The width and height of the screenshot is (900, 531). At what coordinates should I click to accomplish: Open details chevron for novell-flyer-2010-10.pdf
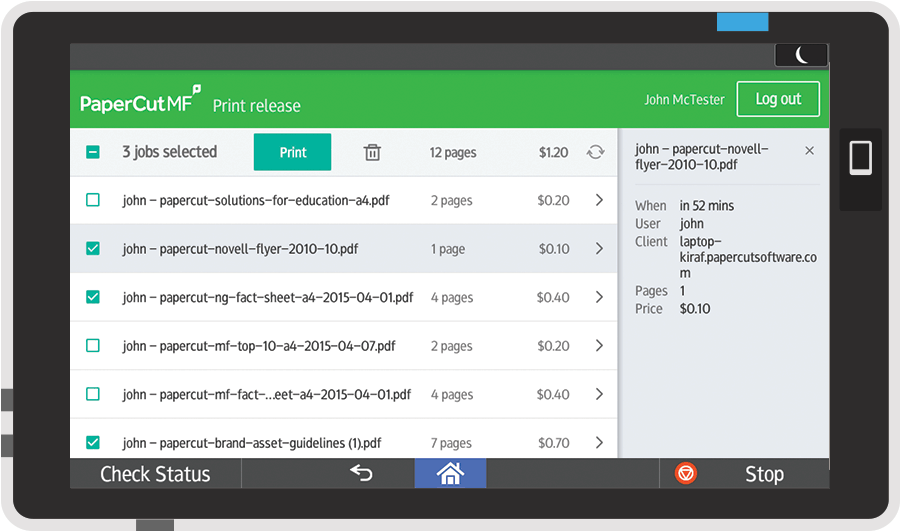(x=599, y=249)
